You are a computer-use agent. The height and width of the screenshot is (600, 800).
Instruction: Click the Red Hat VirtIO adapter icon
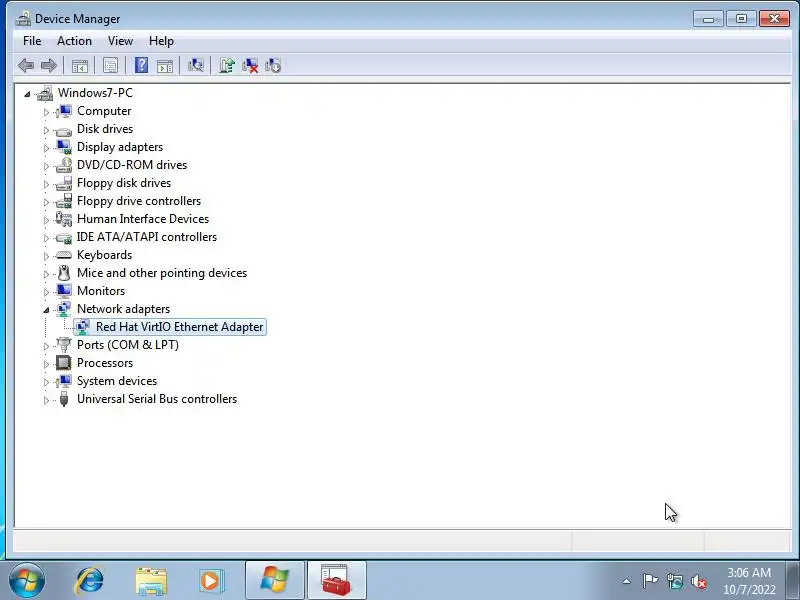[x=83, y=327]
